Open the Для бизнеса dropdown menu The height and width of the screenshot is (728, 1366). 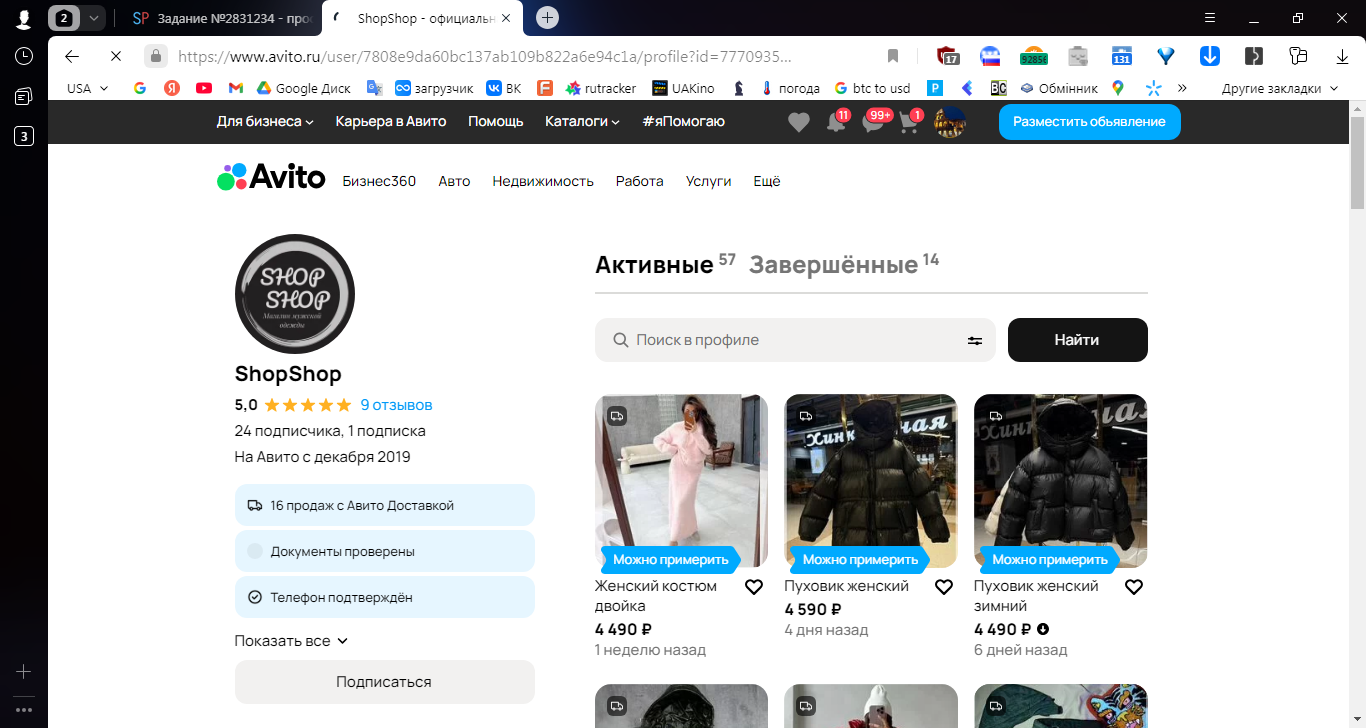(265, 121)
